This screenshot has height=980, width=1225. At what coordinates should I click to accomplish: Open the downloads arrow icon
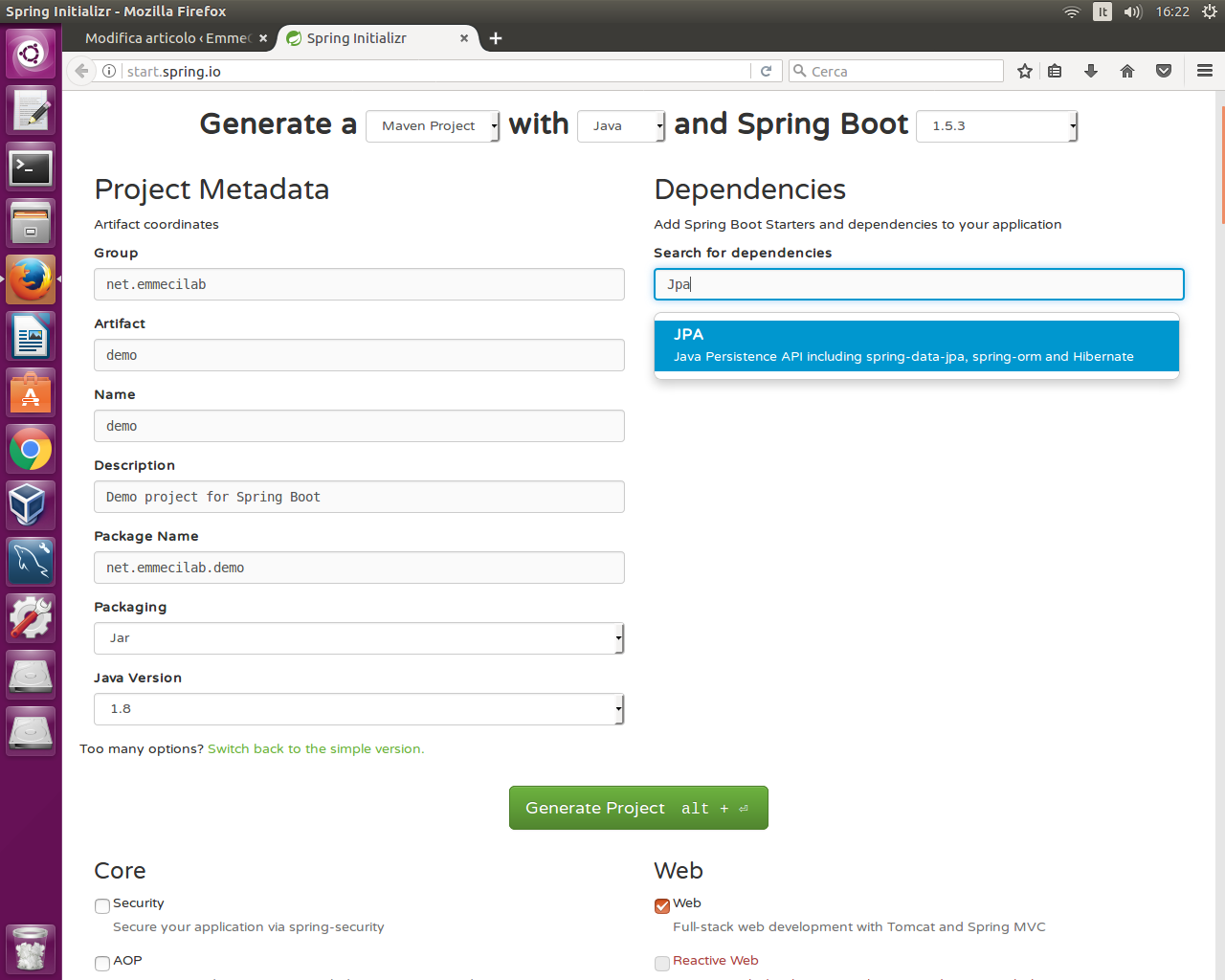(1091, 71)
